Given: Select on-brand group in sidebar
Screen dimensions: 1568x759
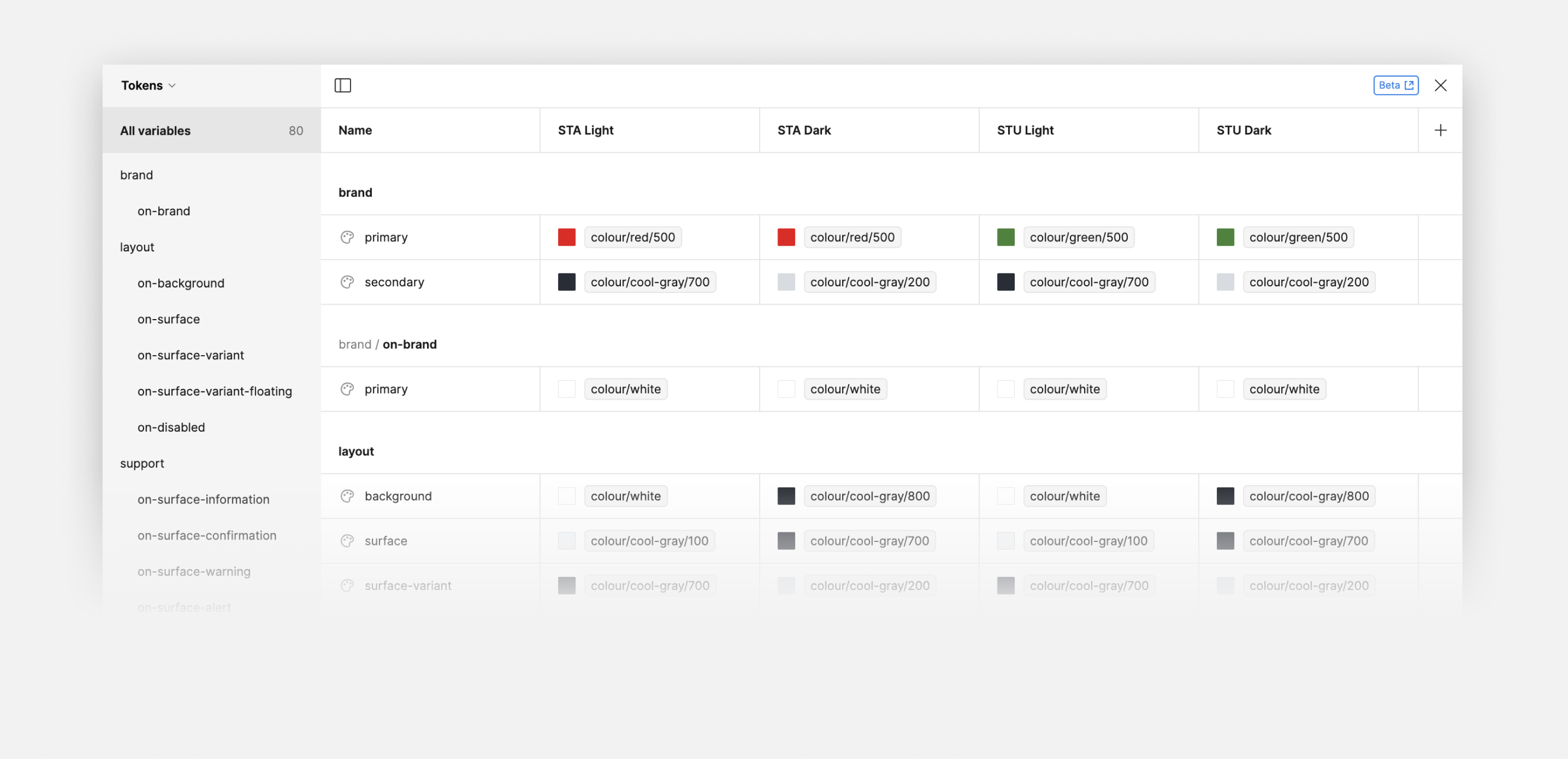Looking at the screenshot, I should [164, 211].
